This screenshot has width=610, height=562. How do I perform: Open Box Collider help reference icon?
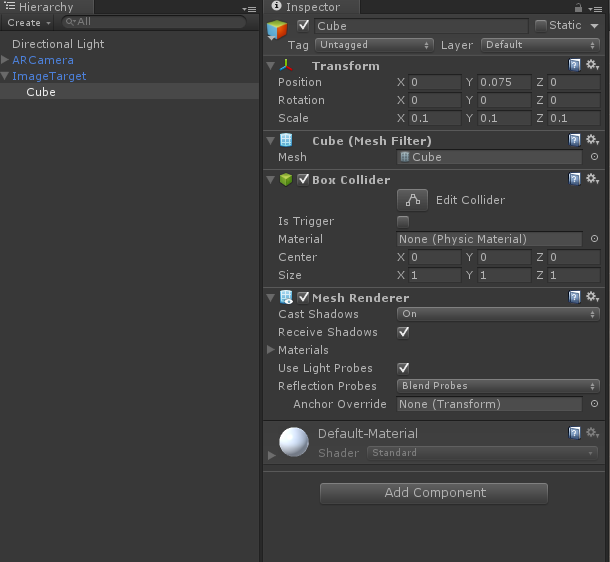click(574, 179)
